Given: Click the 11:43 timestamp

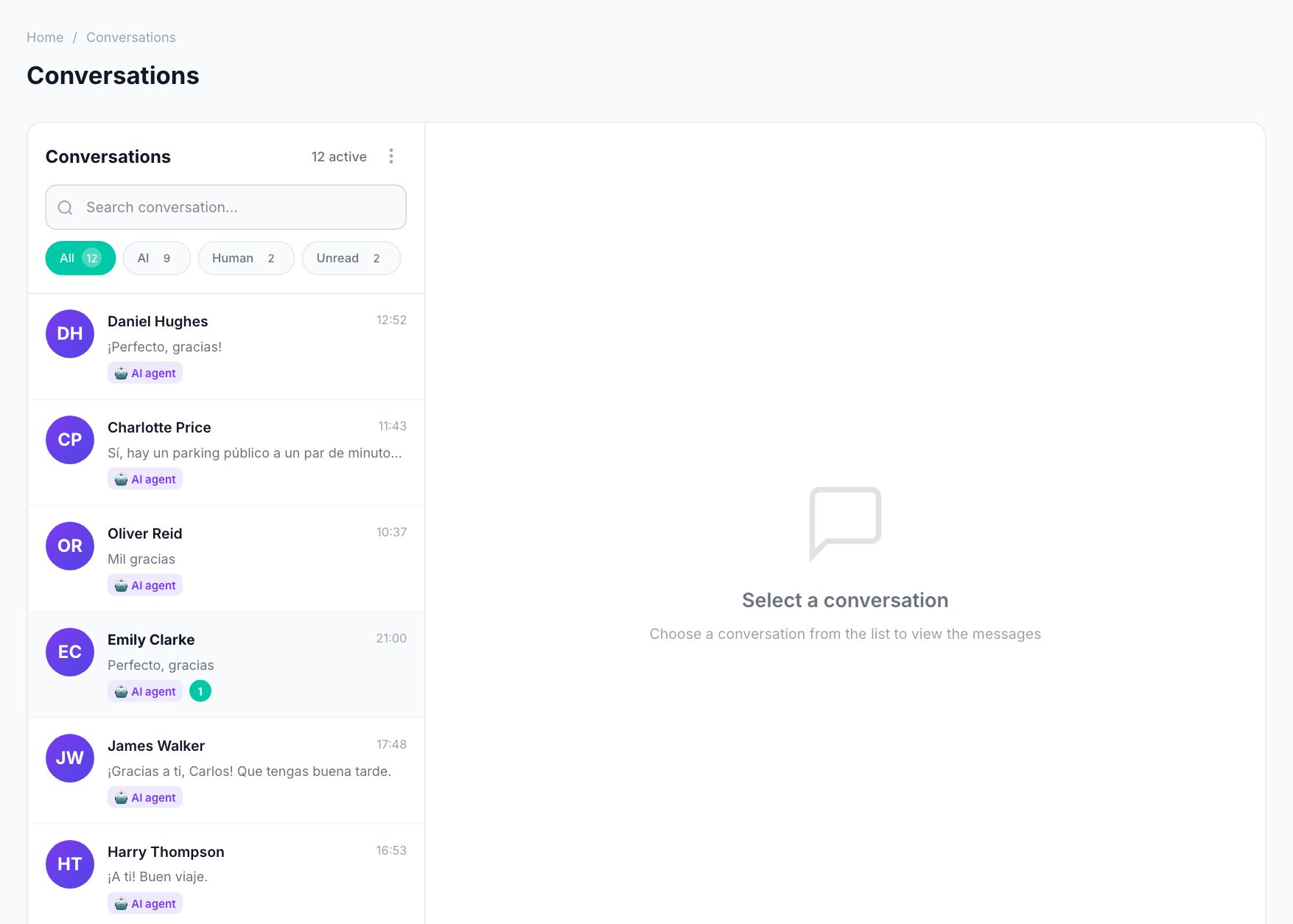Looking at the screenshot, I should click(392, 426).
